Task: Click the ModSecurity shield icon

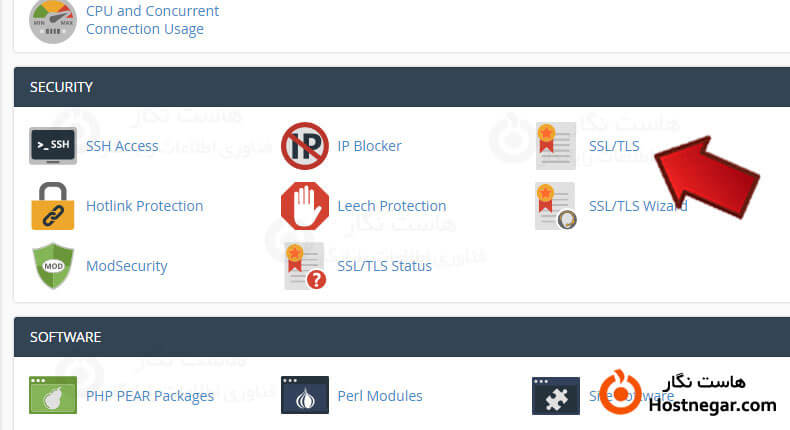Action: pyautogui.click(x=54, y=266)
